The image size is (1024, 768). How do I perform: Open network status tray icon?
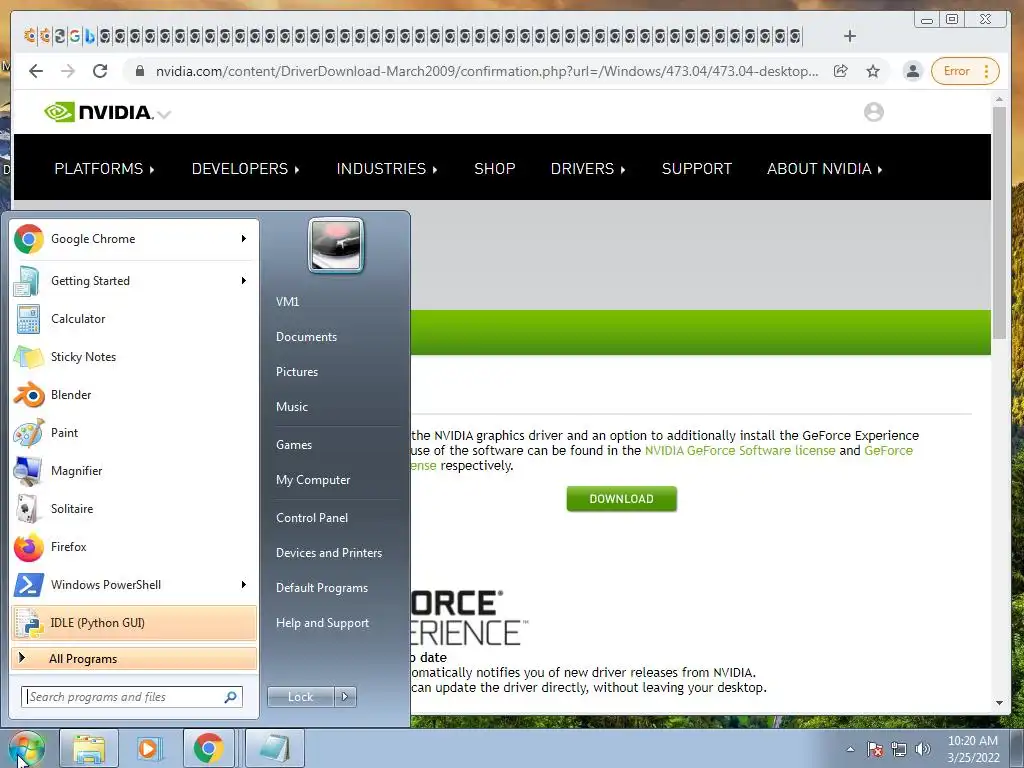pyautogui.click(x=899, y=749)
